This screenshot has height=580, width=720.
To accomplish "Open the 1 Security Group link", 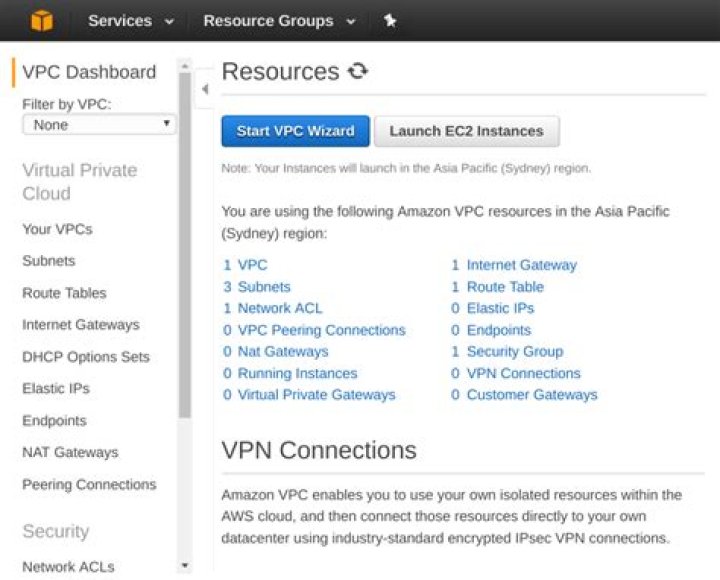I will tap(507, 352).
